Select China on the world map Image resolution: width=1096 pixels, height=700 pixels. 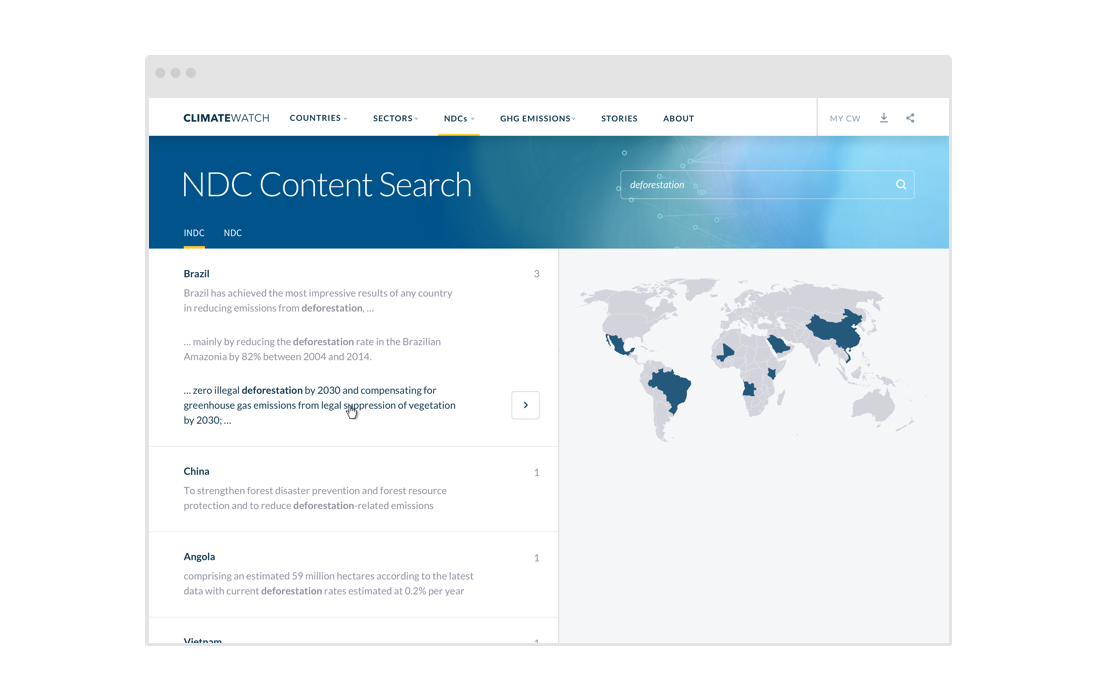pos(835,328)
